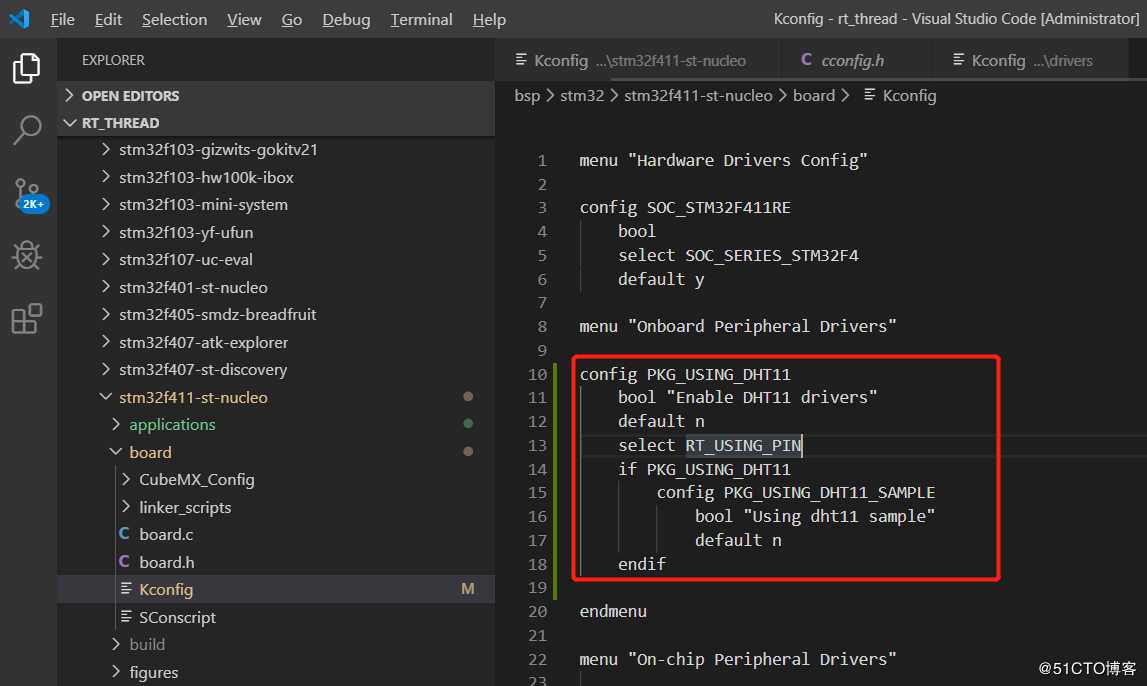The height and width of the screenshot is (686, 1147).
Task: Open the Extensions view icon
Action: [x=27, y=319]
